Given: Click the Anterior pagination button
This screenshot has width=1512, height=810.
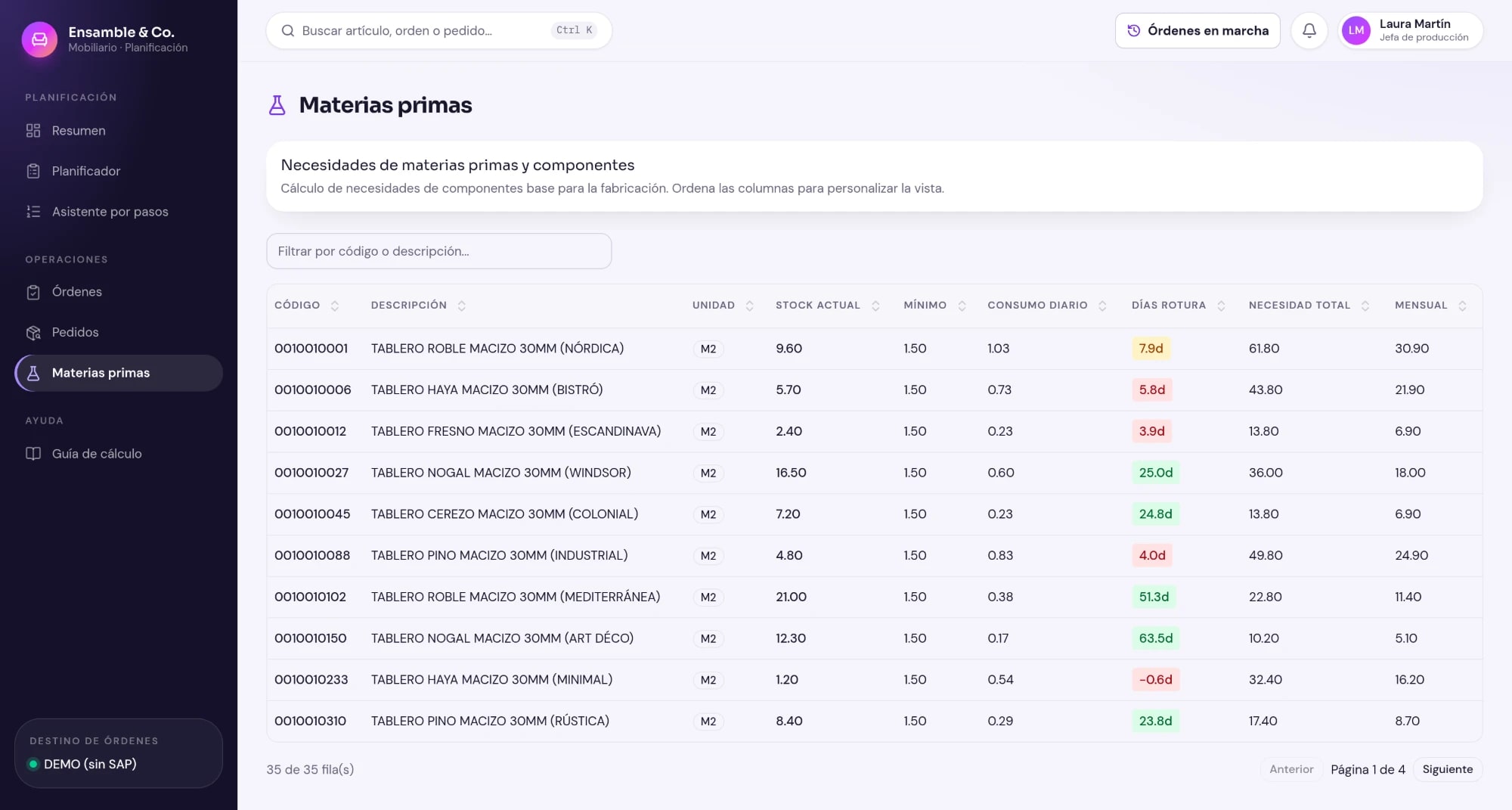Looking at the screenshot, I should coord(1291,769).
